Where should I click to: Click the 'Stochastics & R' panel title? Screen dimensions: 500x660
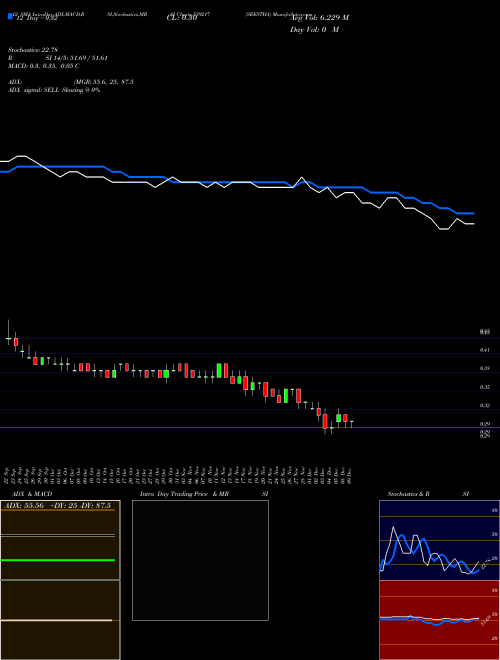click(x=409, y=494)
